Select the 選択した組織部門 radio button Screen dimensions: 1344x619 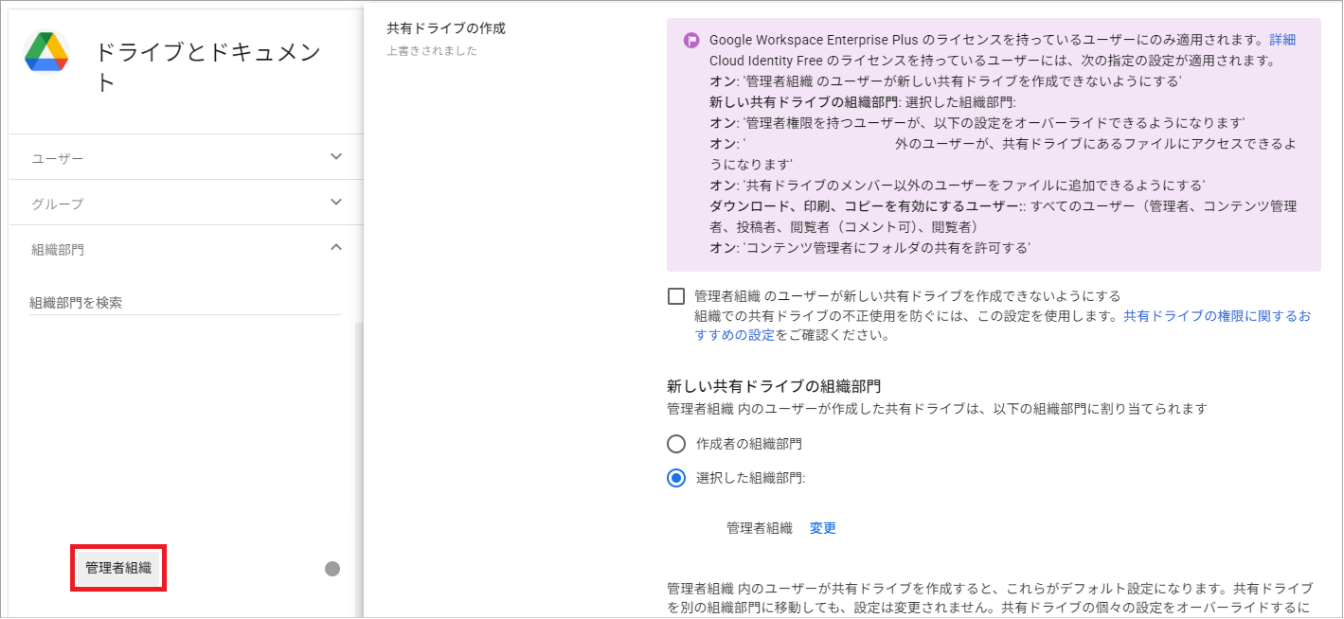tap(677, 478)
